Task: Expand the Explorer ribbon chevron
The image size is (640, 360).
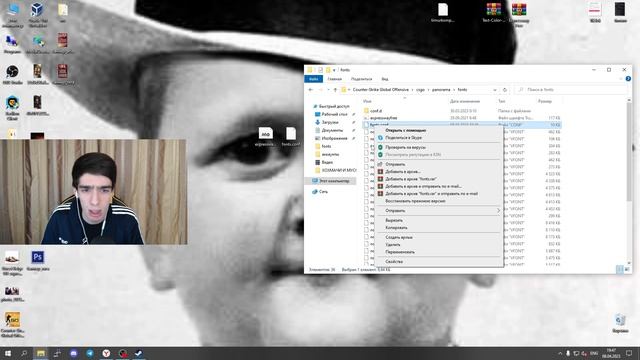Action: pyautogui.click(x=621, y=79)
